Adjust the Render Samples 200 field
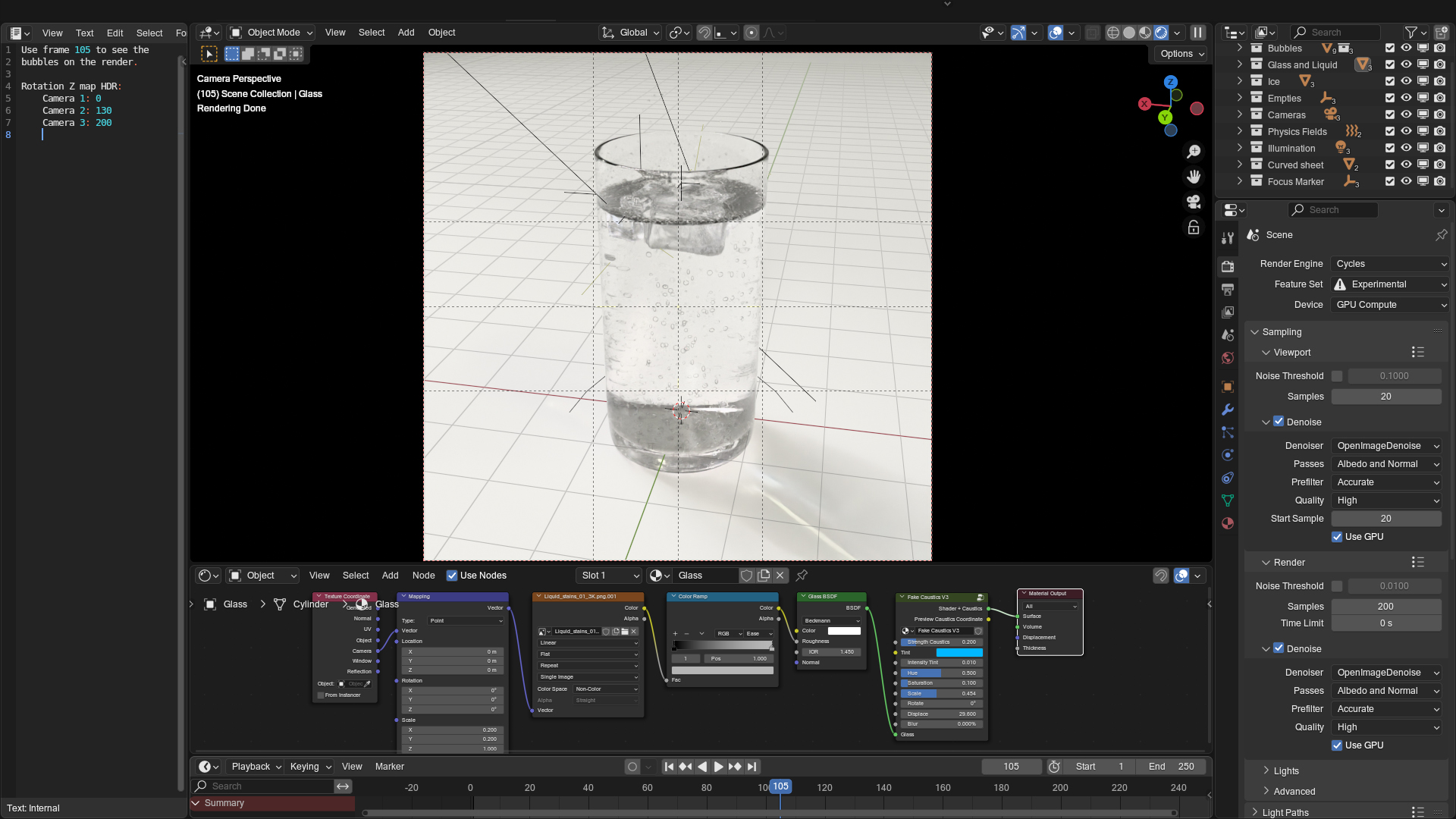The width and height of the screenshot is (1456, 819). point(1386,607)
